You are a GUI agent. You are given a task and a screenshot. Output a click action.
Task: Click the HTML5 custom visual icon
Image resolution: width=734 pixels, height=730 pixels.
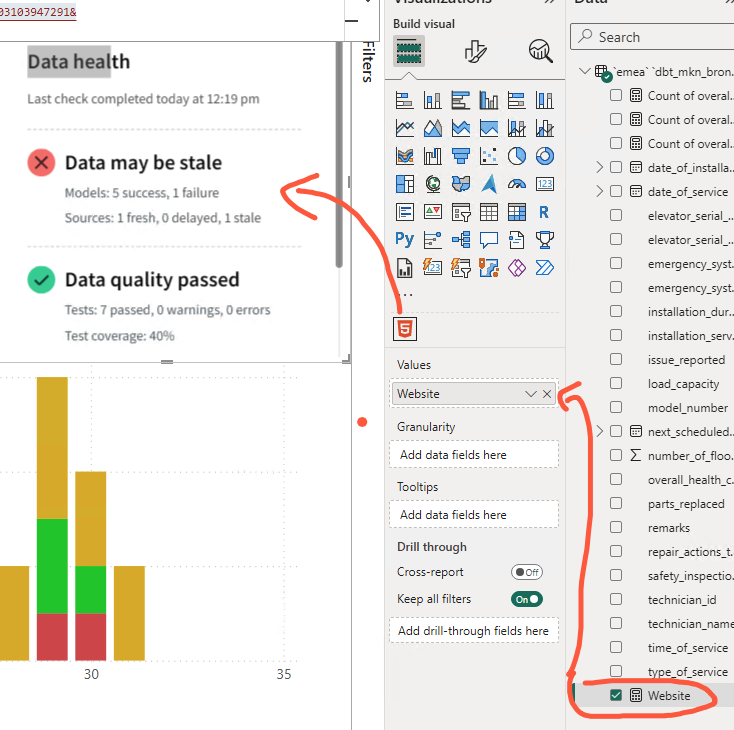405,328
